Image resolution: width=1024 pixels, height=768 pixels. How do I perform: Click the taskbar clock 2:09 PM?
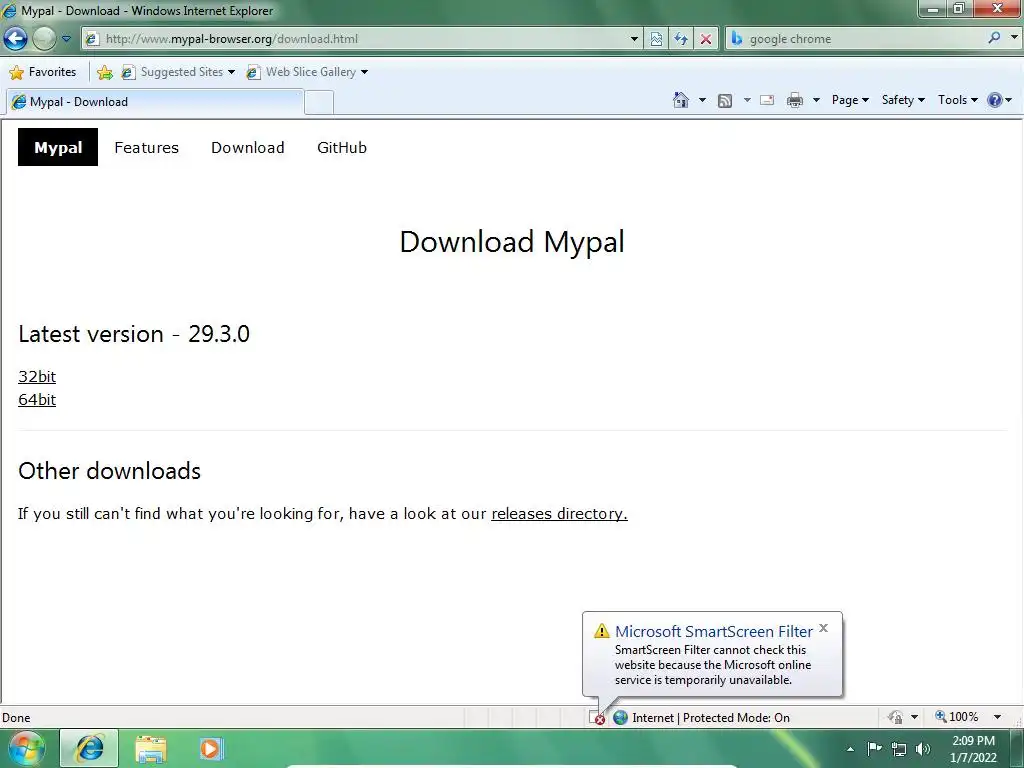click(973, 741)
